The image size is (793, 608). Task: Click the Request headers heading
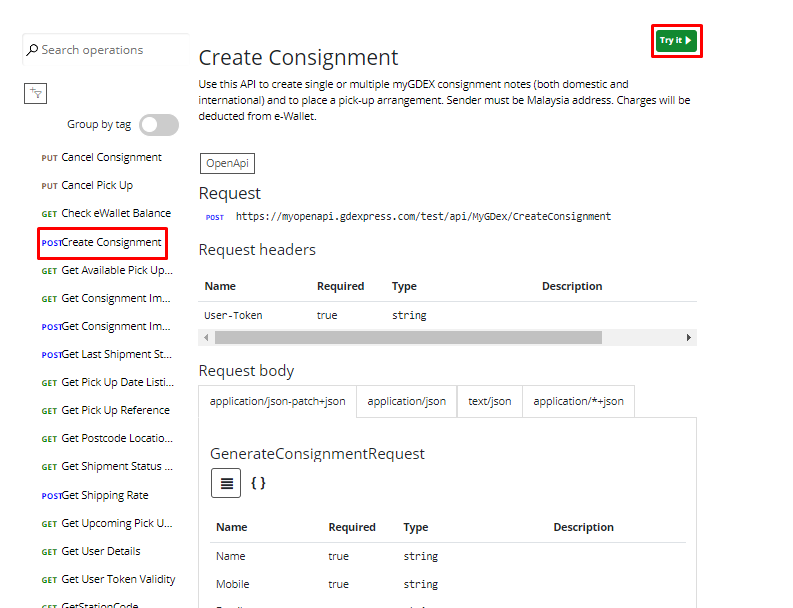[257, 250]
